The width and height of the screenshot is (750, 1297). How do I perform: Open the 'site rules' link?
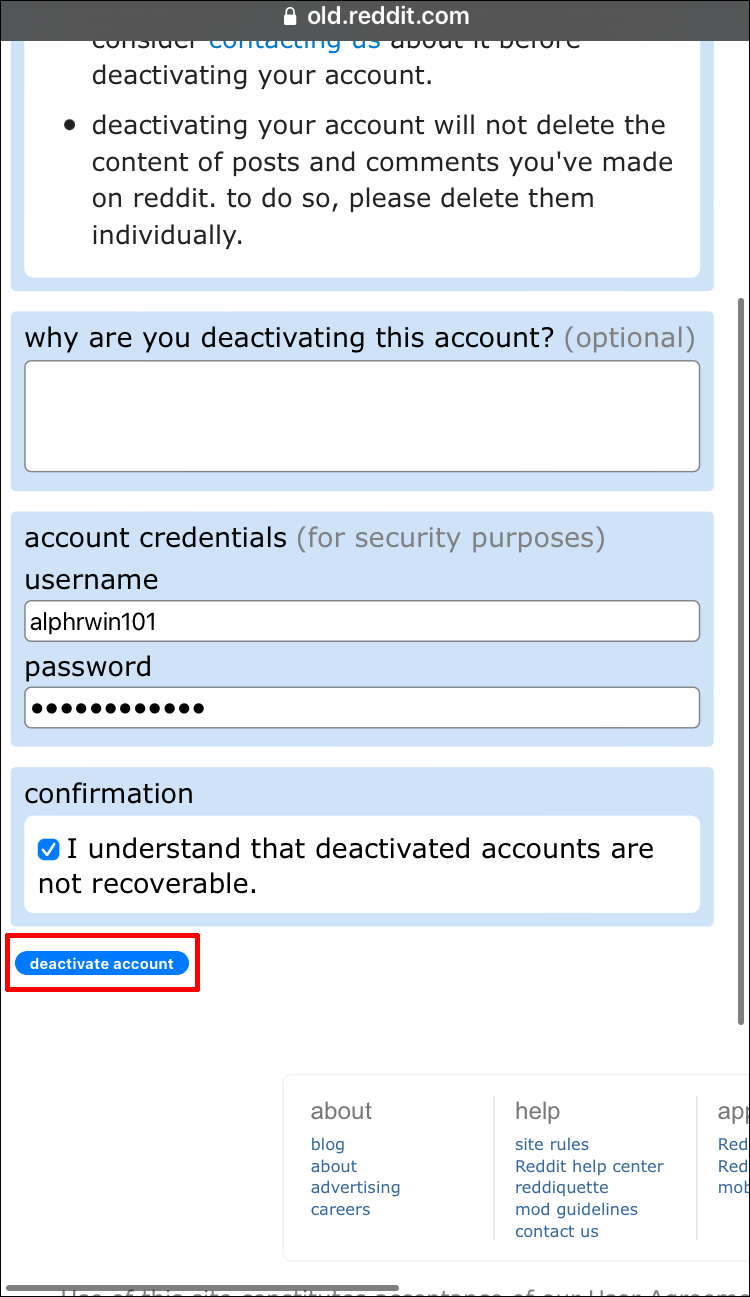[x=551, y=1144]
